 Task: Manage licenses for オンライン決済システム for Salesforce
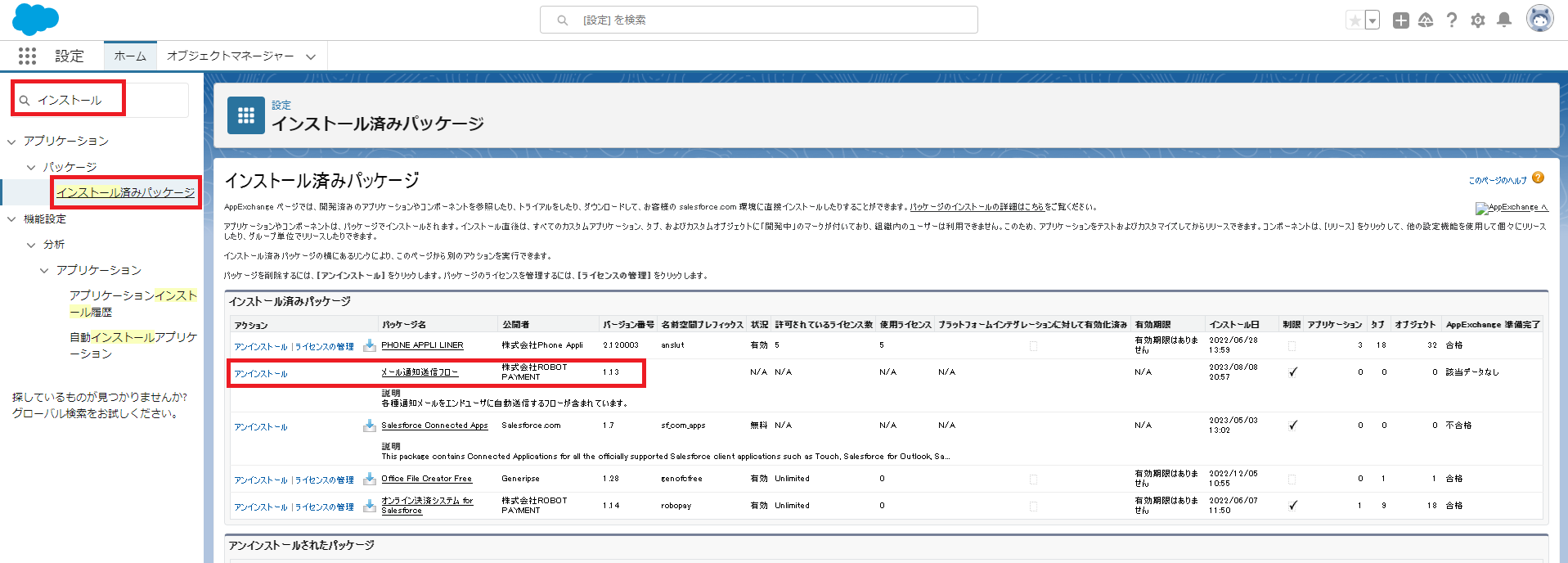[x=325, y=507]
